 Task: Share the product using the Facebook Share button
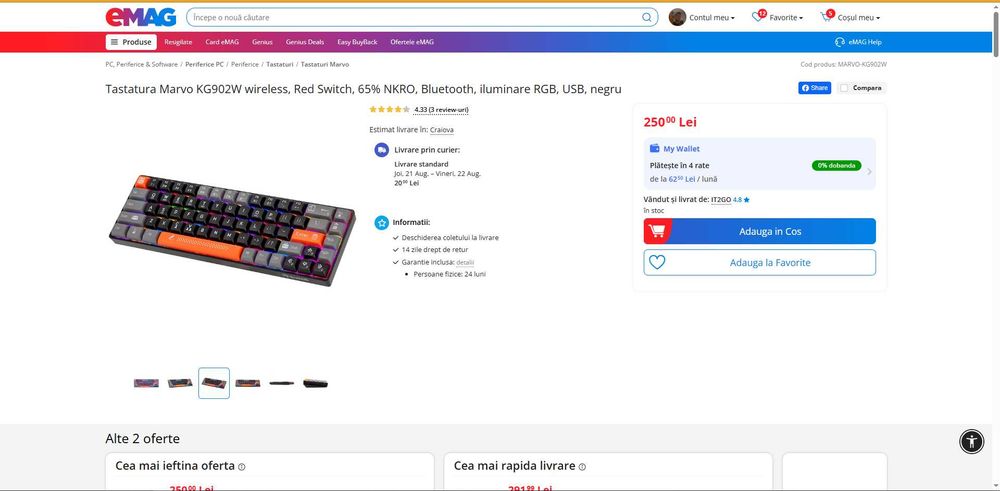click(814, 88)
